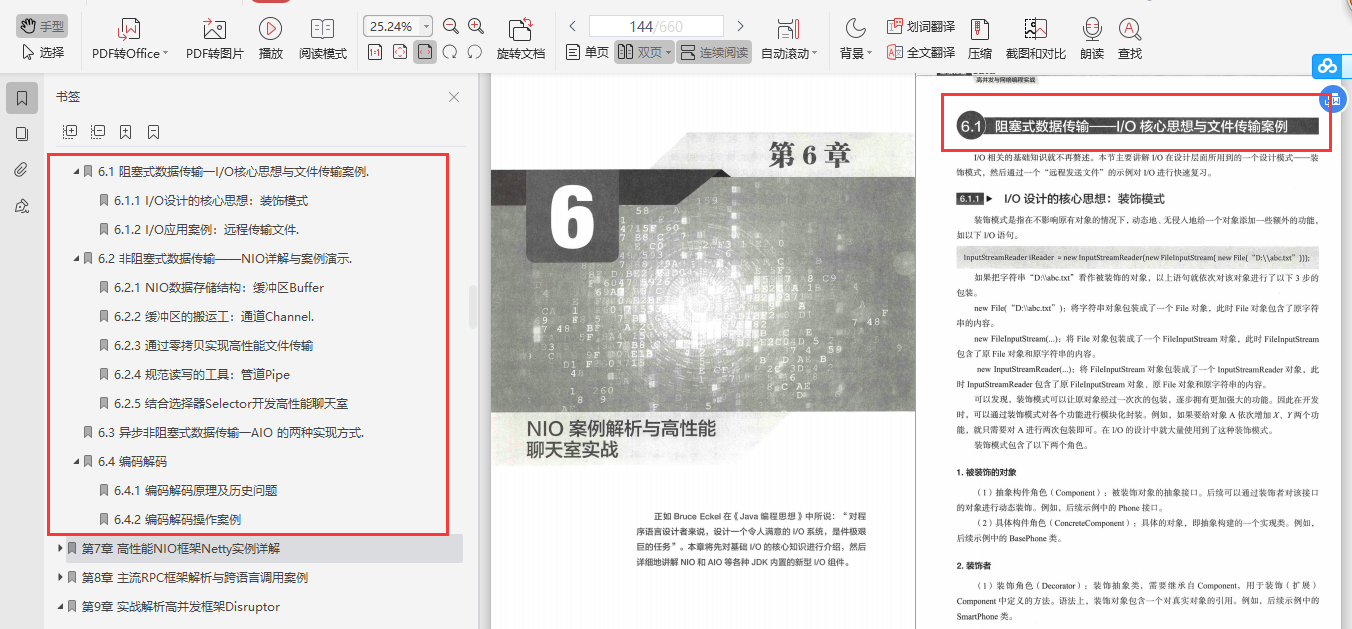1352x629 pixels.
Task: Click 划词翻译 word translation
Action: coord(920,26)
